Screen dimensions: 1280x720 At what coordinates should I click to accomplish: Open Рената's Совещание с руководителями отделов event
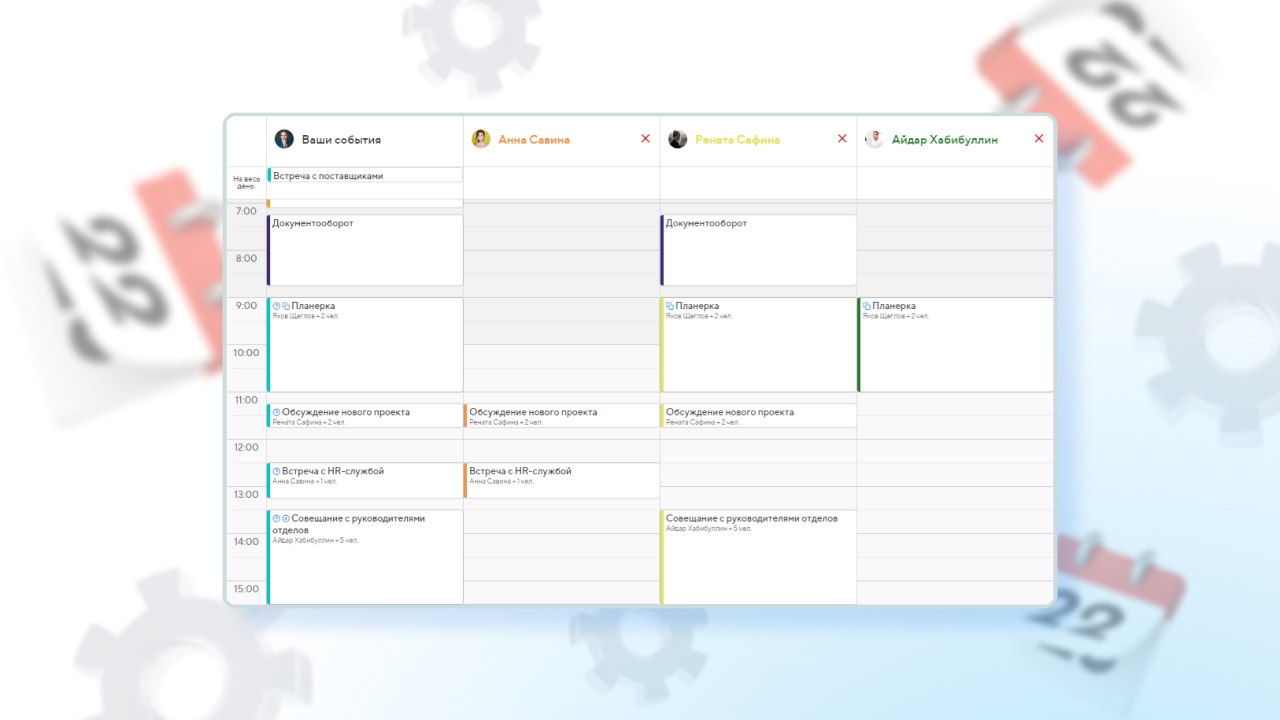point(758,557)
